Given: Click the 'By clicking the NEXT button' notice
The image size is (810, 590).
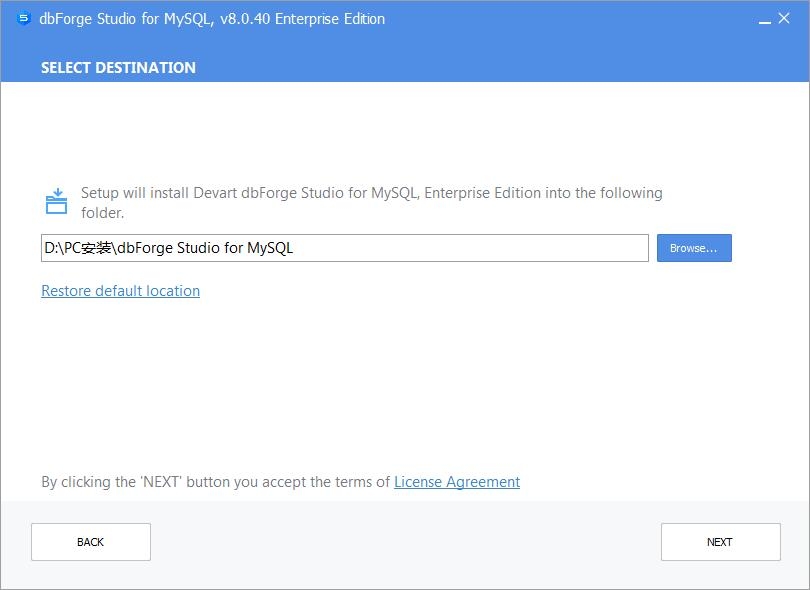Looking at the screenshot, I should tap(215, 482).
